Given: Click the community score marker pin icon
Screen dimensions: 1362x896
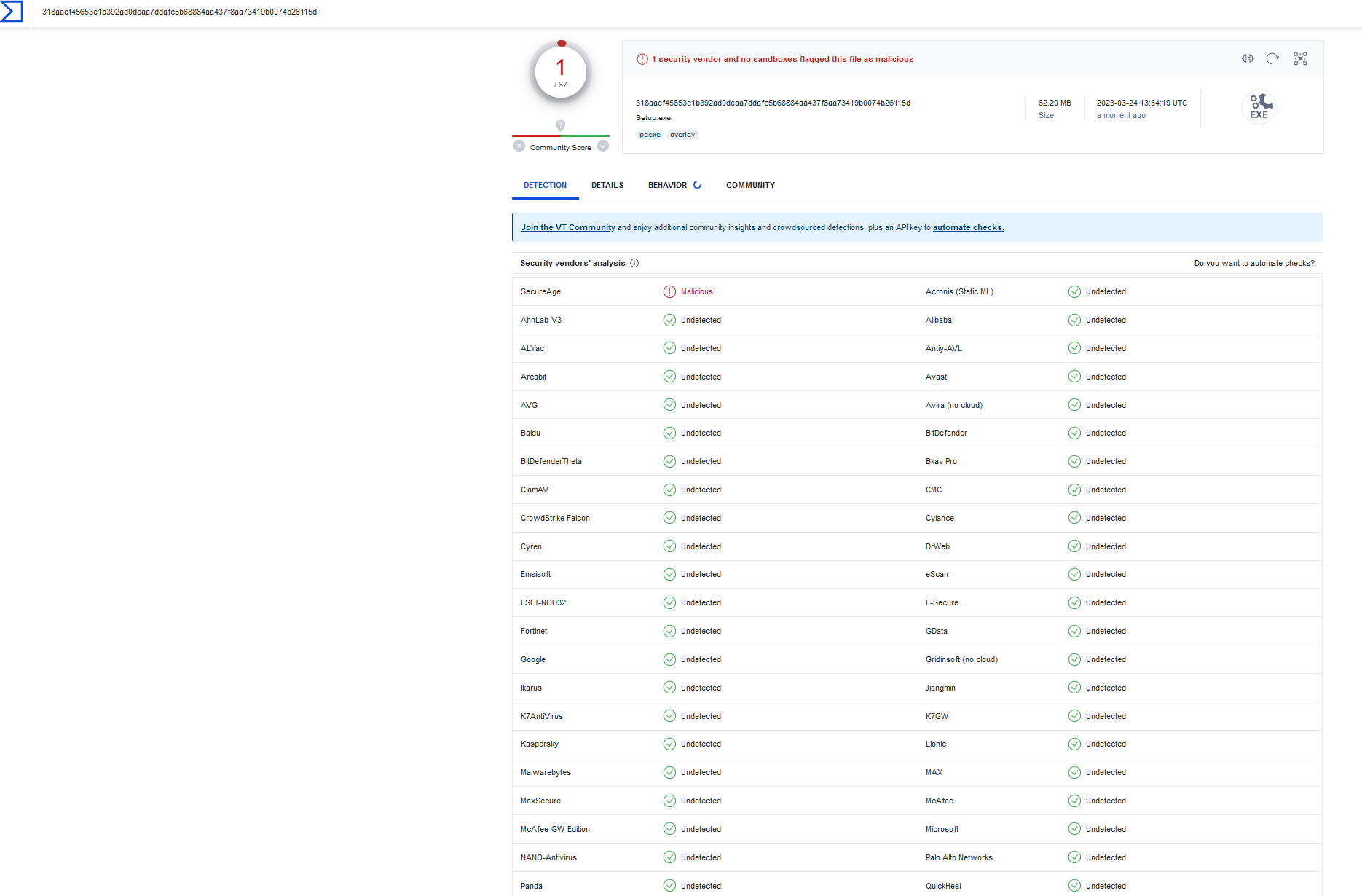Looking at the screenshot, I should coord(560,125).
